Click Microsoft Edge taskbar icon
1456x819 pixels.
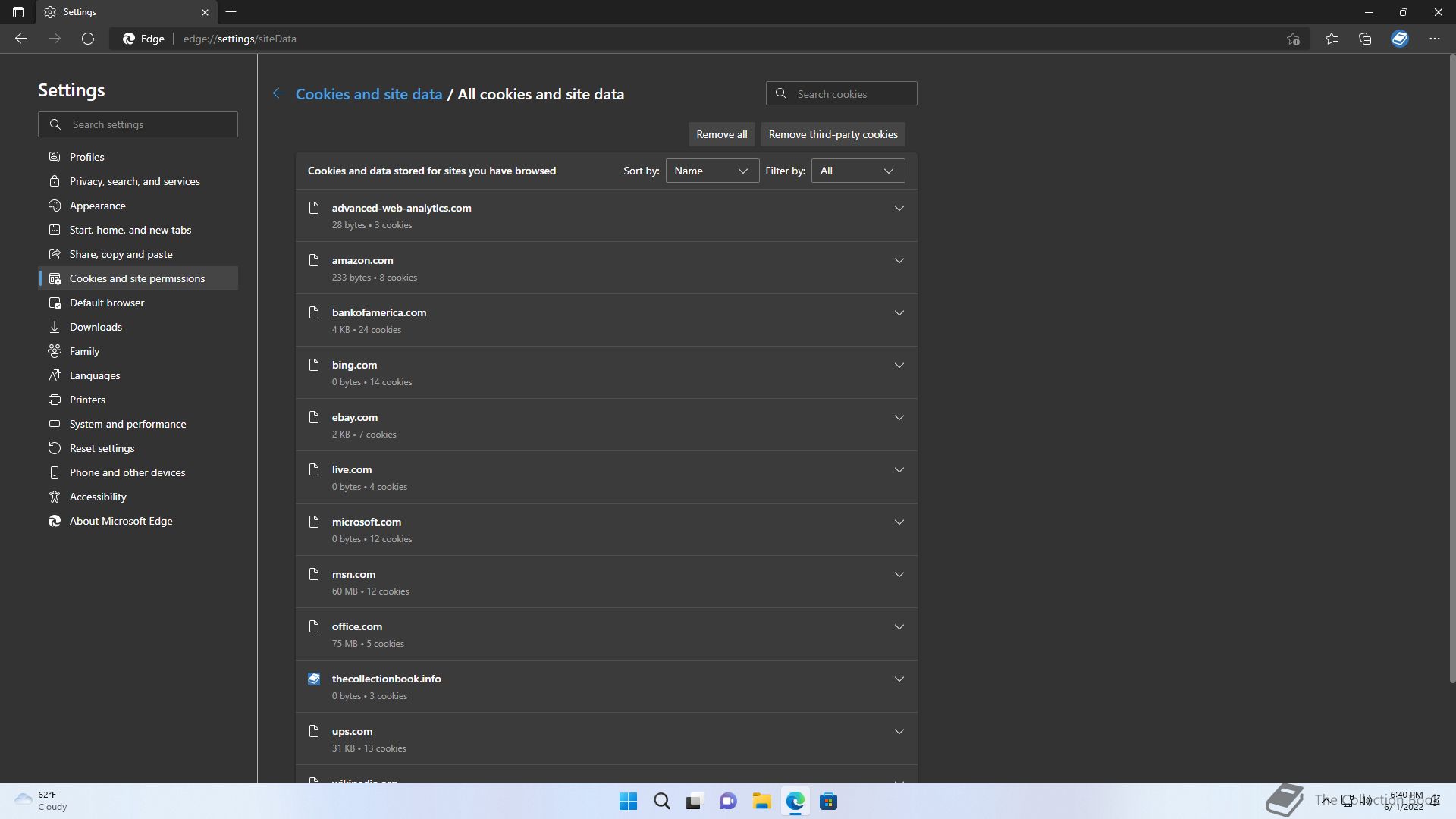coord(795,802)
